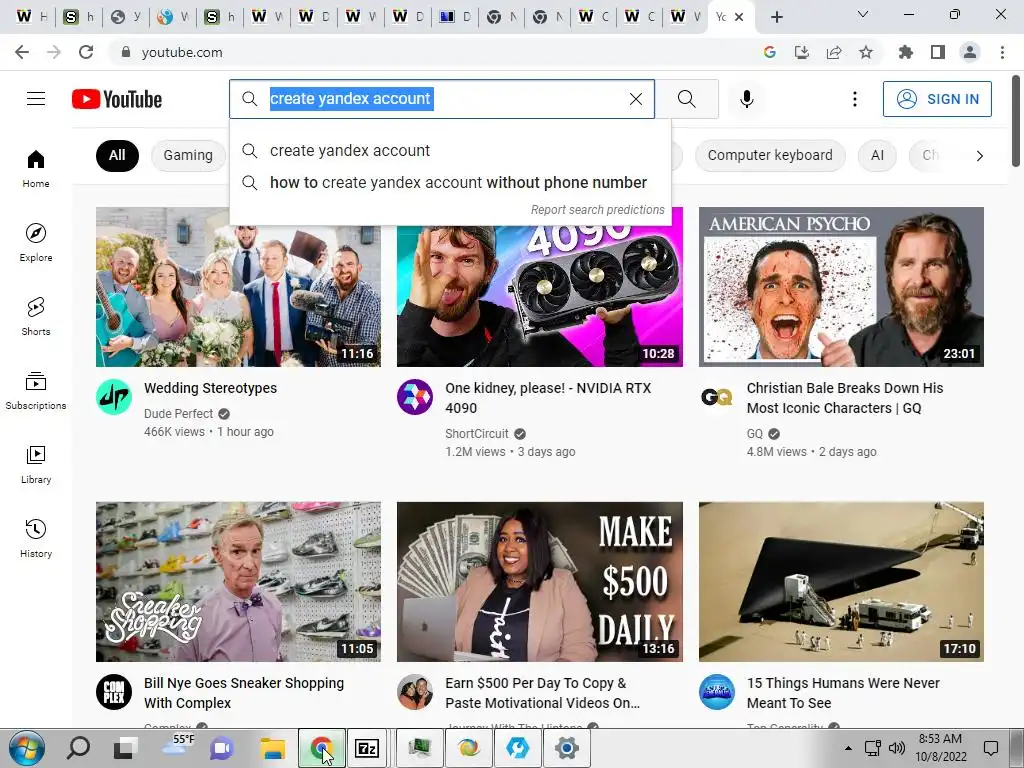This screenshot has height=768, width=1024.
Task: Click Christian Bale Breaks Down title
Action: pyautogui.click(x=845, y=398)
